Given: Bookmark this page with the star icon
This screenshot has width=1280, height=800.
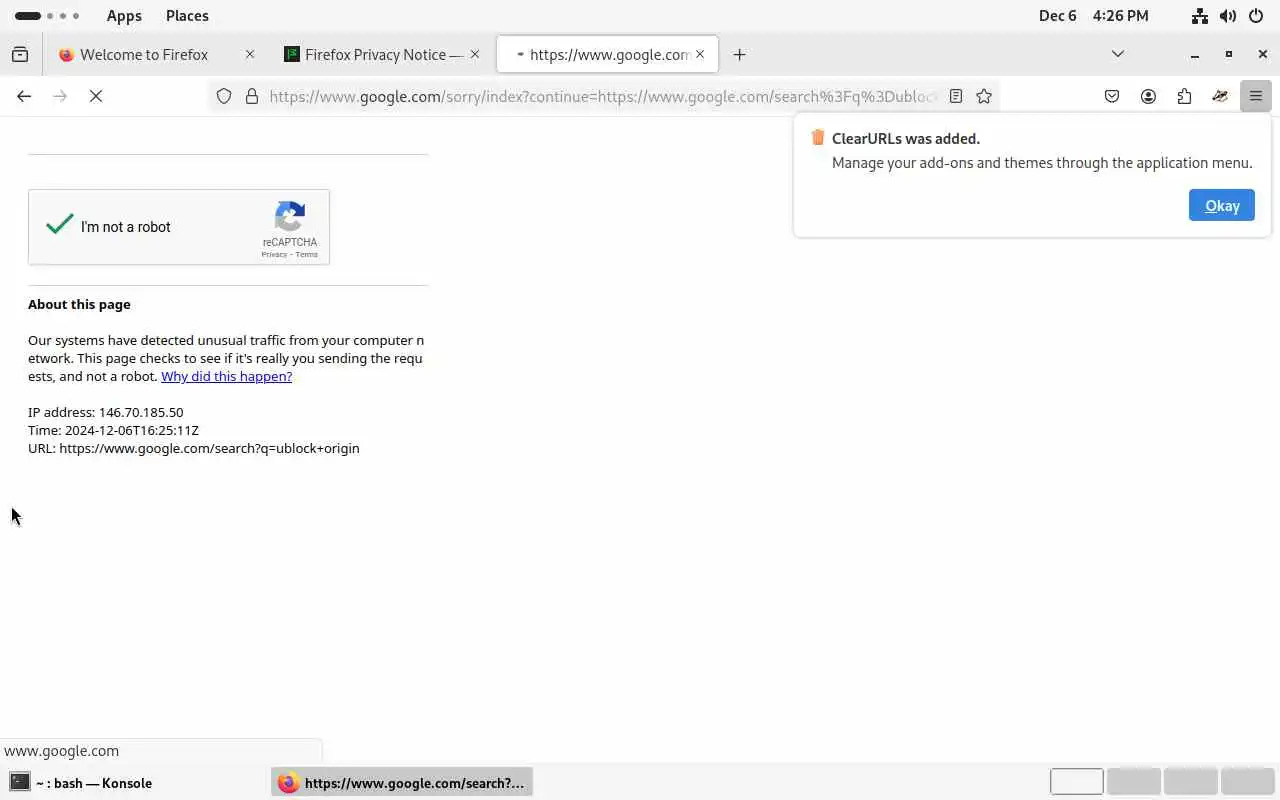Looking at the screenshot, I should (984, 96).
